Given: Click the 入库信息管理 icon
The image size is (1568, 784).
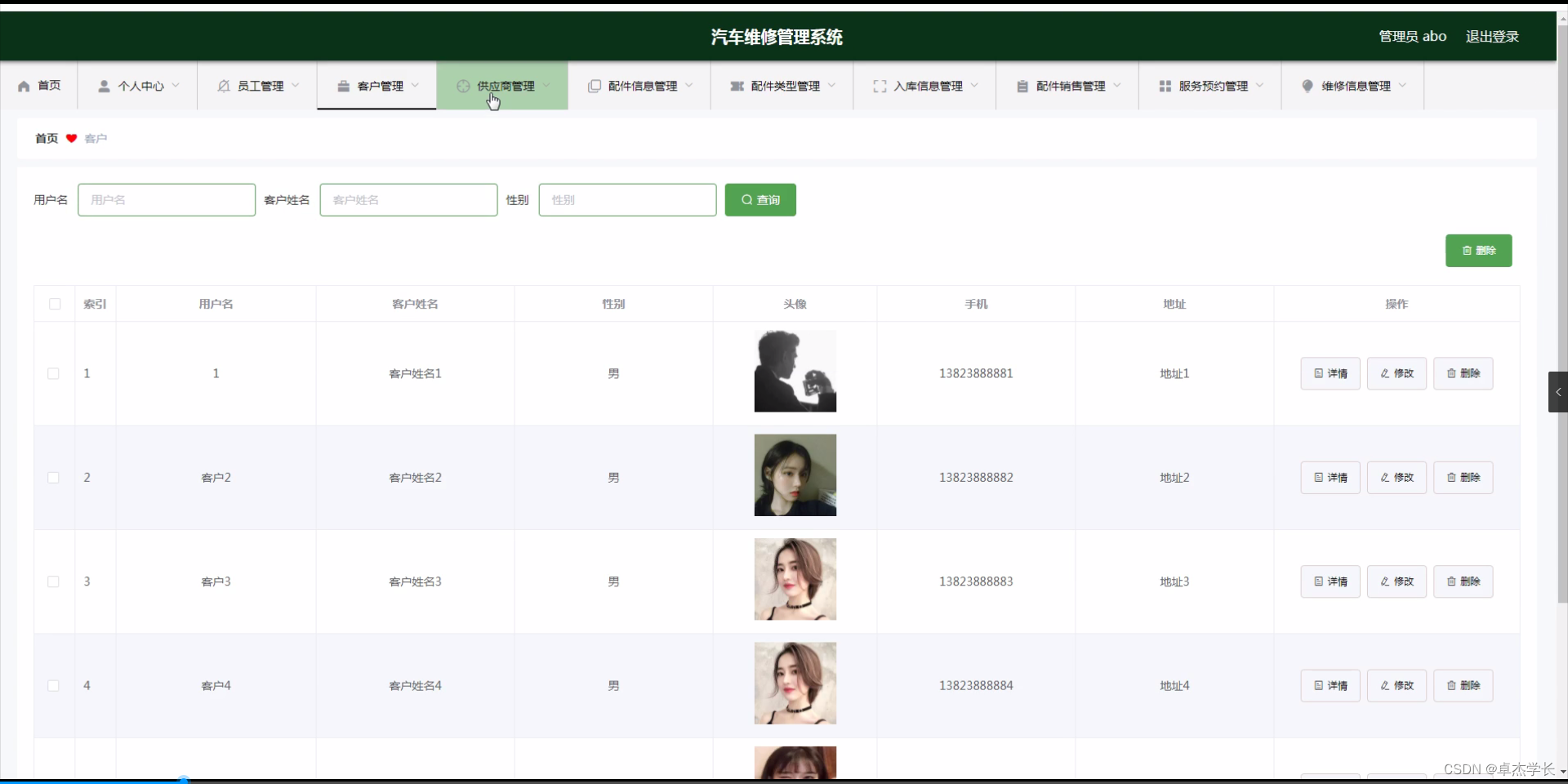Looking at the screenshot, I should point(880,86).
